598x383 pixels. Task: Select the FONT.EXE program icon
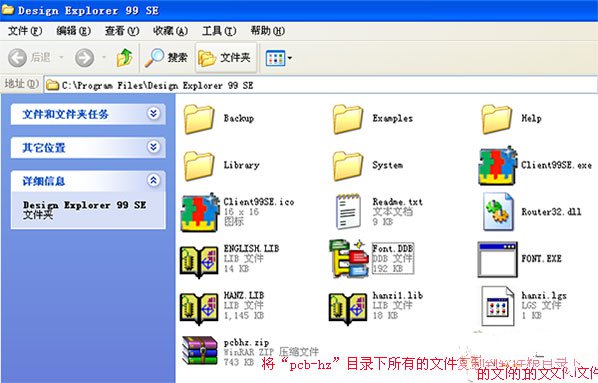[x=498, y=259]
